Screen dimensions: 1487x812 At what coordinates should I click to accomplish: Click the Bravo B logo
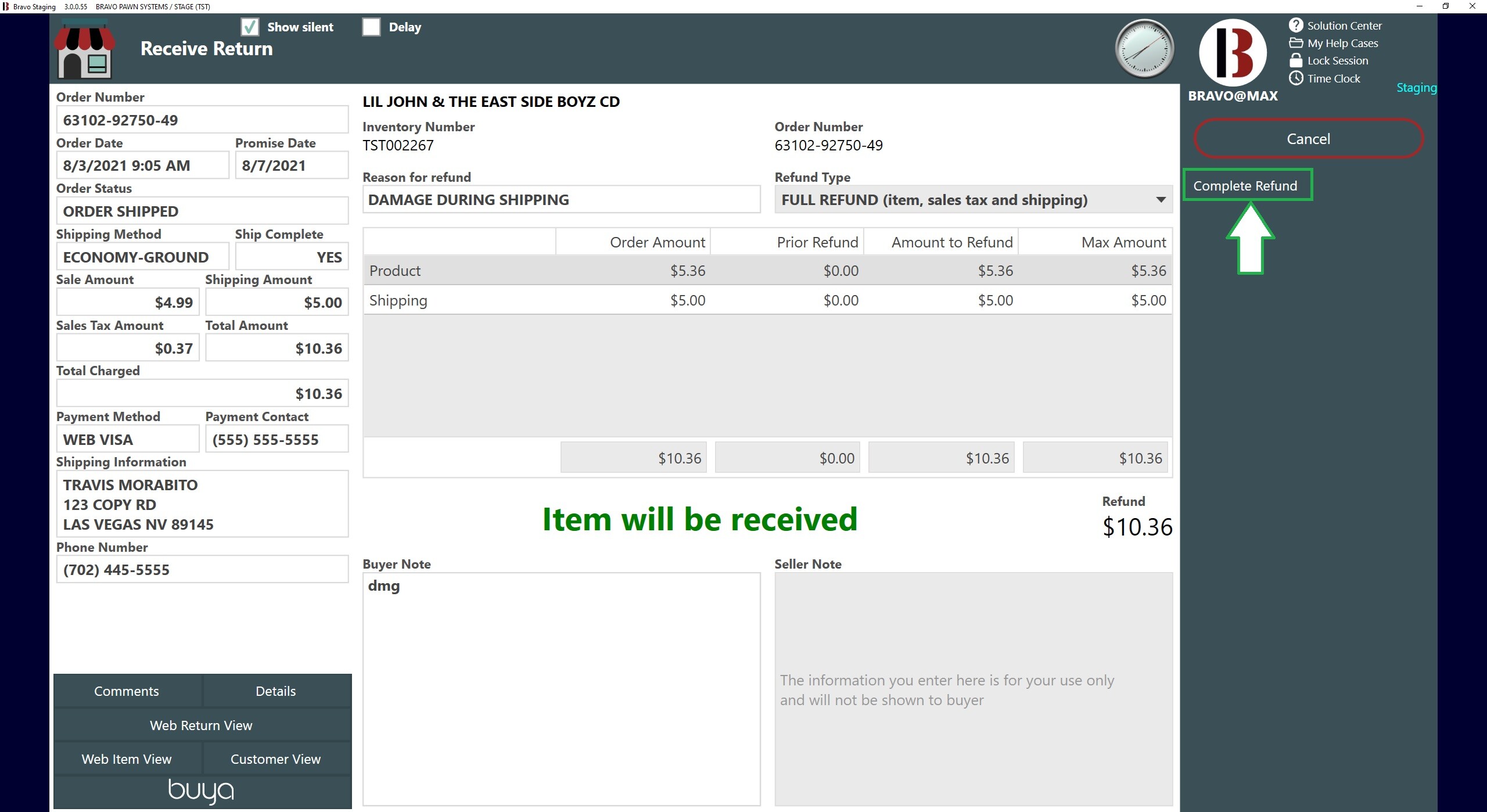(1233, 52)
